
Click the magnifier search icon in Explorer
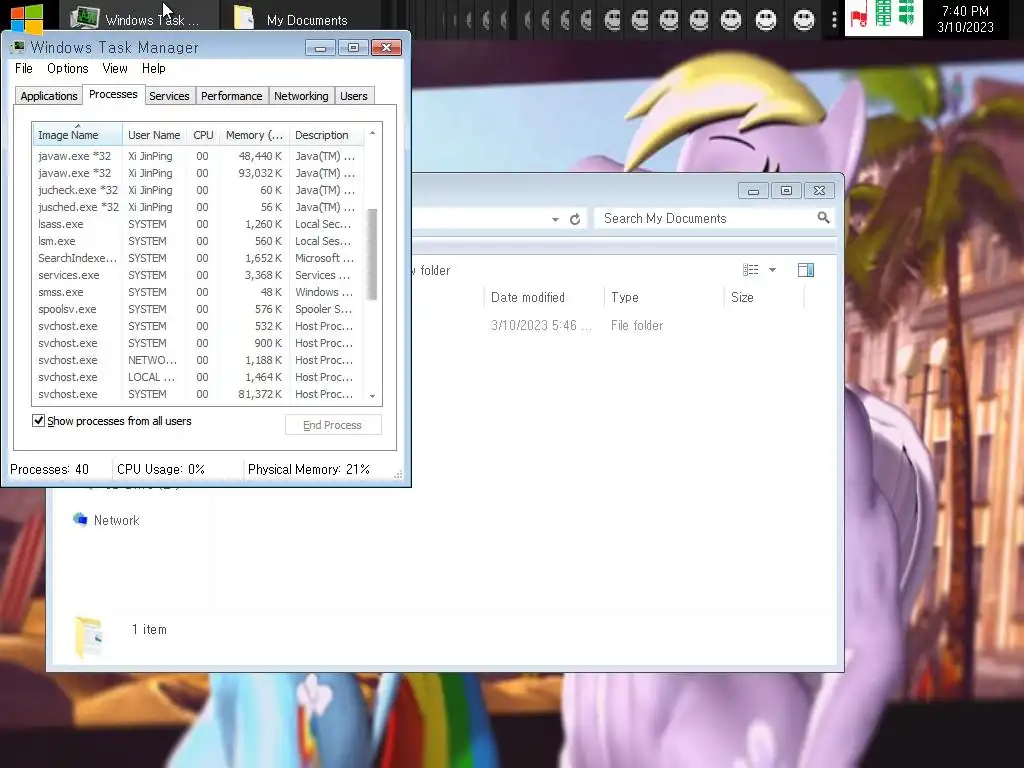(823, 217)
